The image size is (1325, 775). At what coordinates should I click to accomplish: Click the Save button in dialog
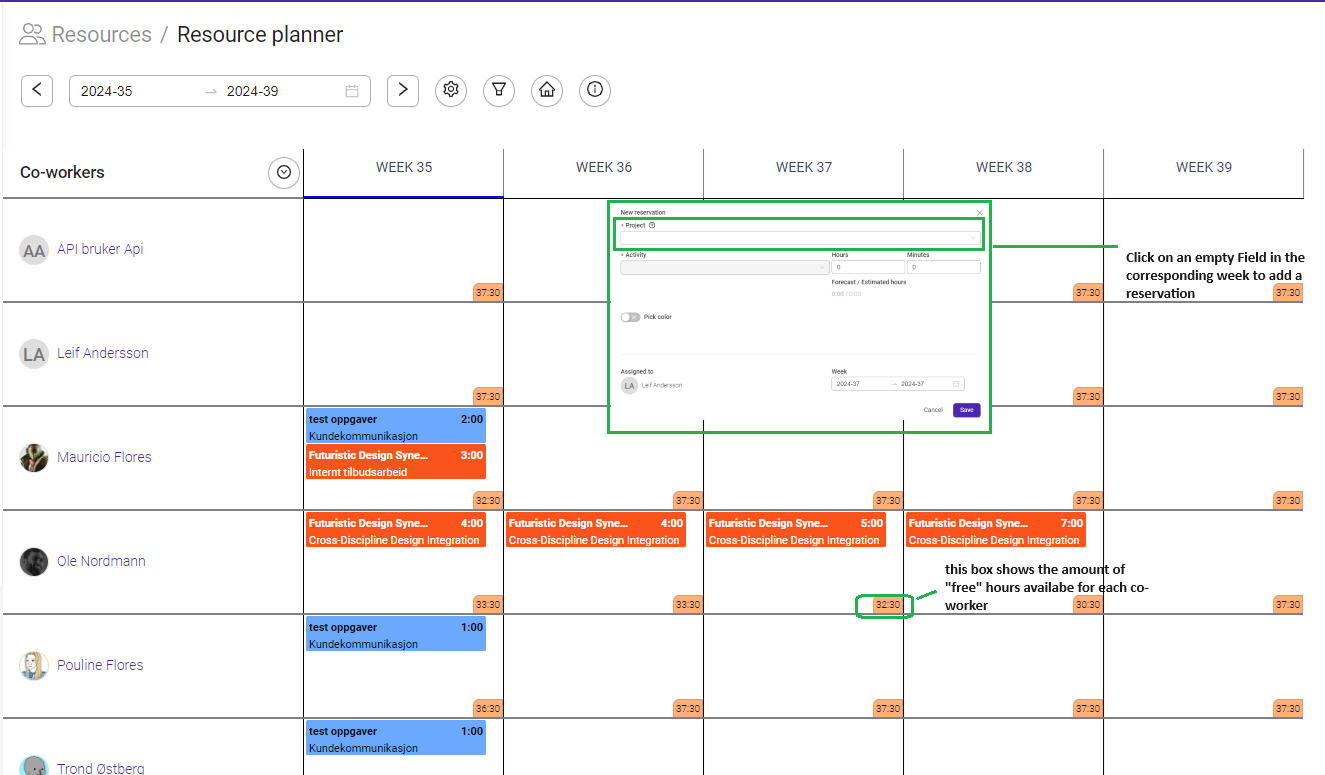click(966, 410)
